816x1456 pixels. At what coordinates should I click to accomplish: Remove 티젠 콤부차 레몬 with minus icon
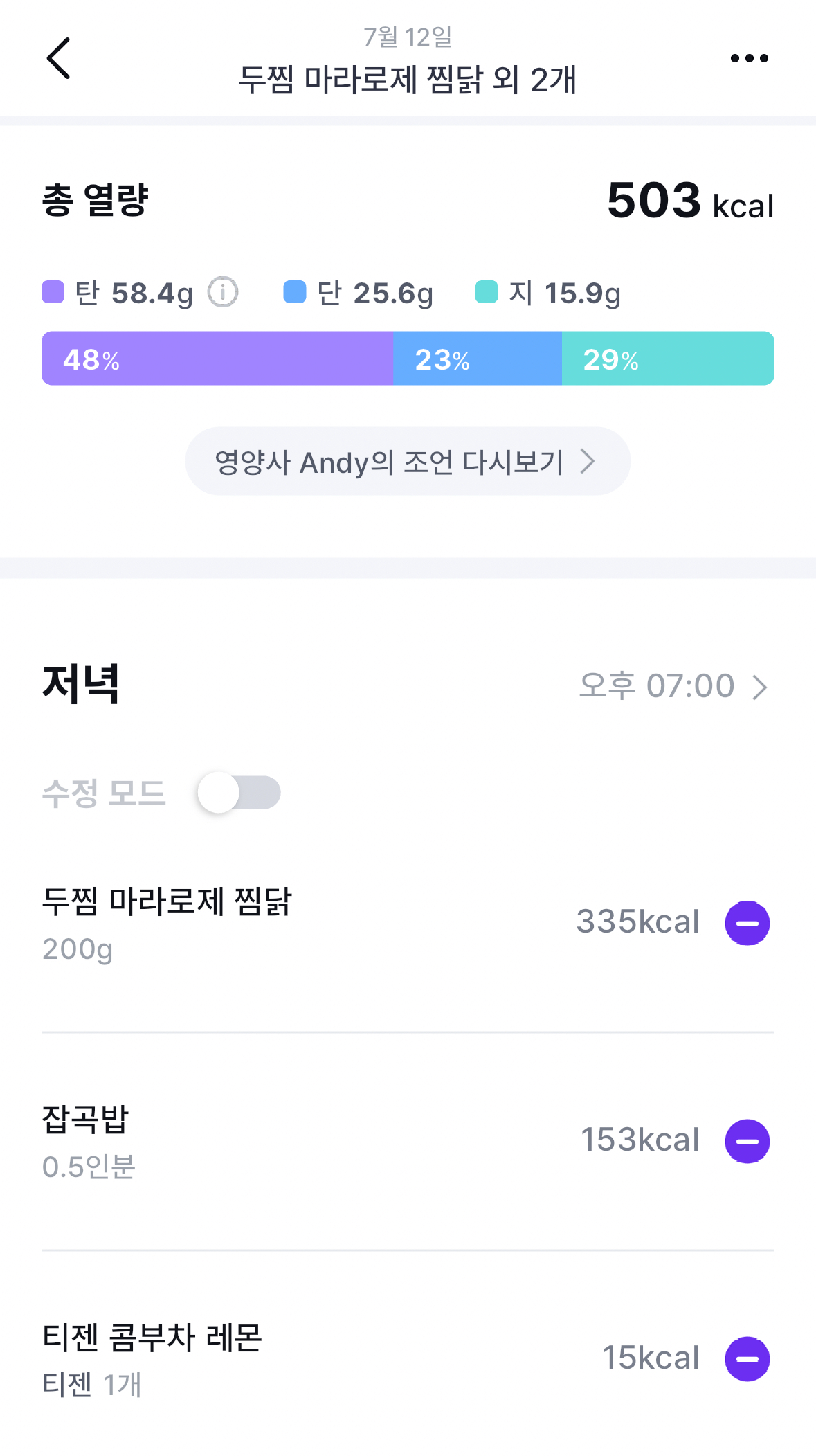(747, 1358)
